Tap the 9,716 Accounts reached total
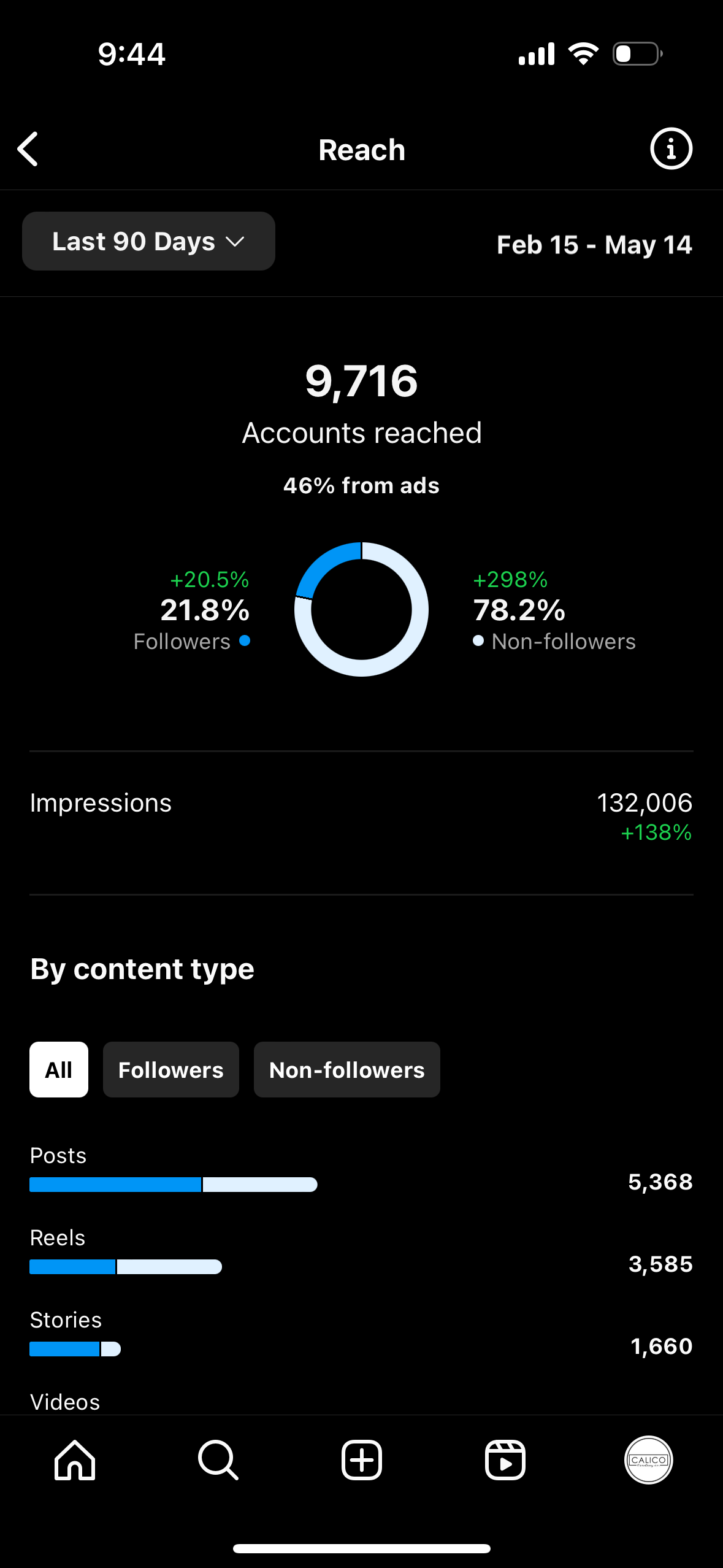The image size is (723, 1568). click(361, 381)
